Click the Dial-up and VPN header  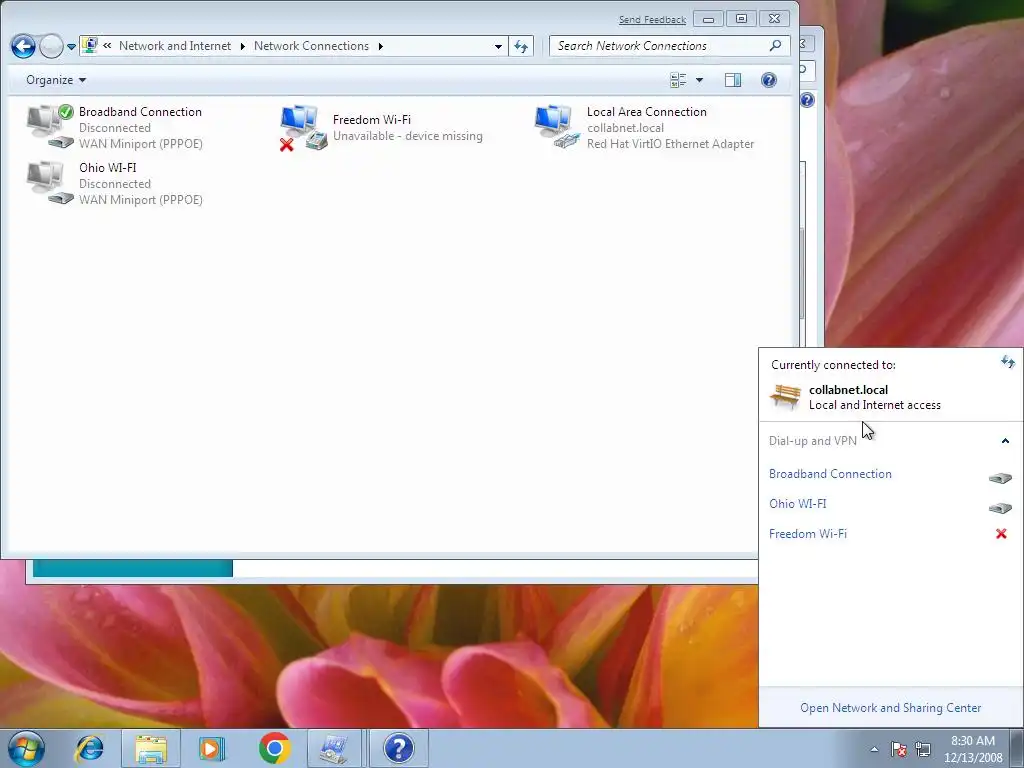tap(812, 441)
